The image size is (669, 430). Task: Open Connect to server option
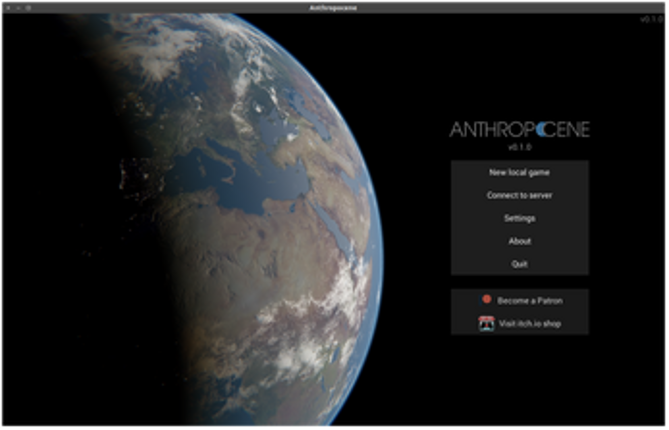coord(520,195)
